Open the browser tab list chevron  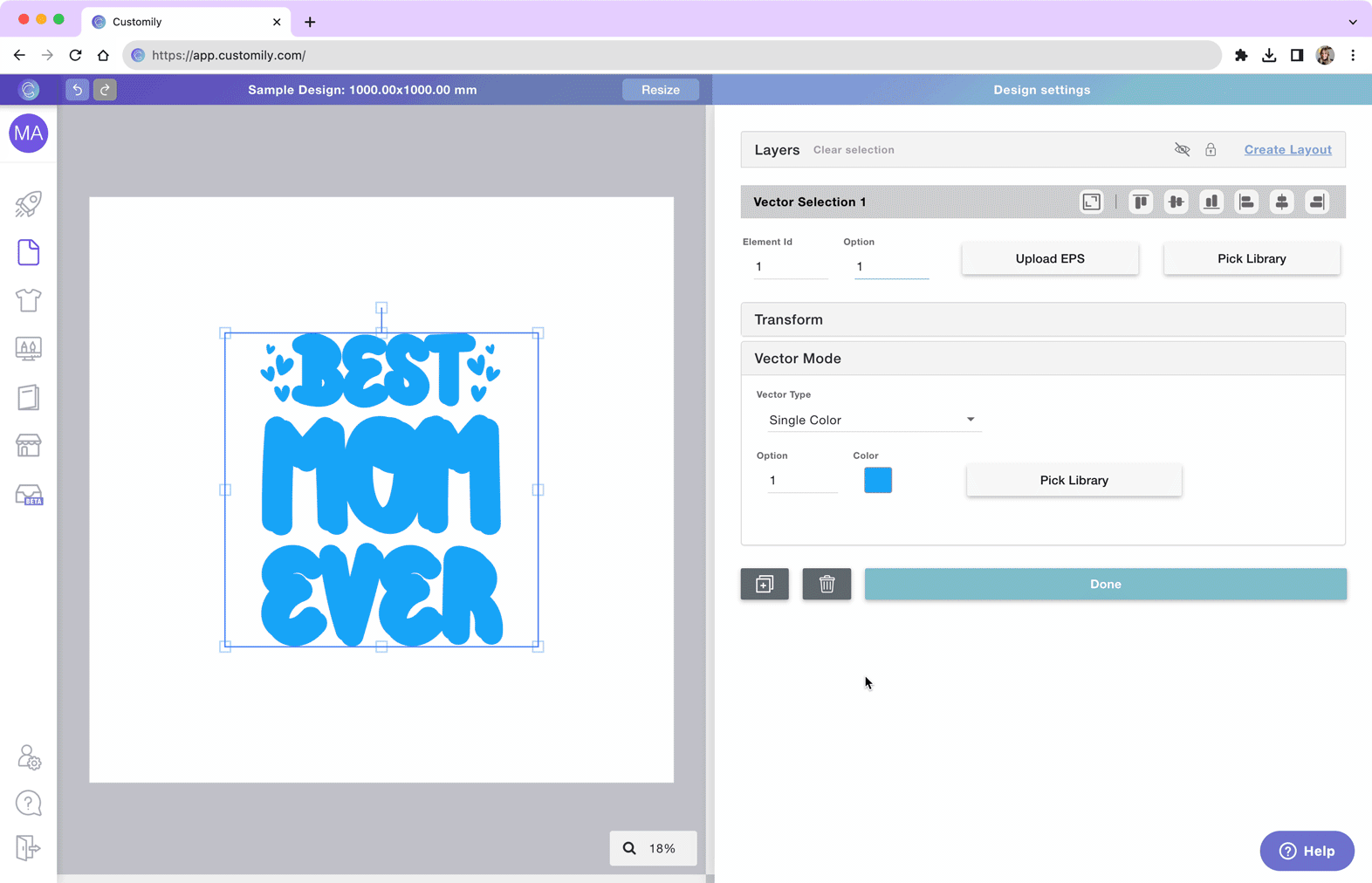pyautogui.click(x=1353, y=22)
